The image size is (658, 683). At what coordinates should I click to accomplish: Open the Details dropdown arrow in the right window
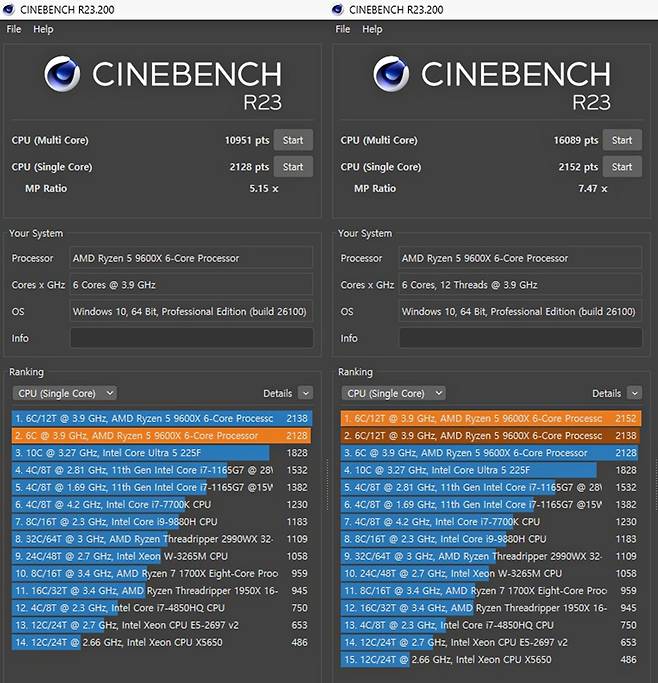(x=634, y=394)
